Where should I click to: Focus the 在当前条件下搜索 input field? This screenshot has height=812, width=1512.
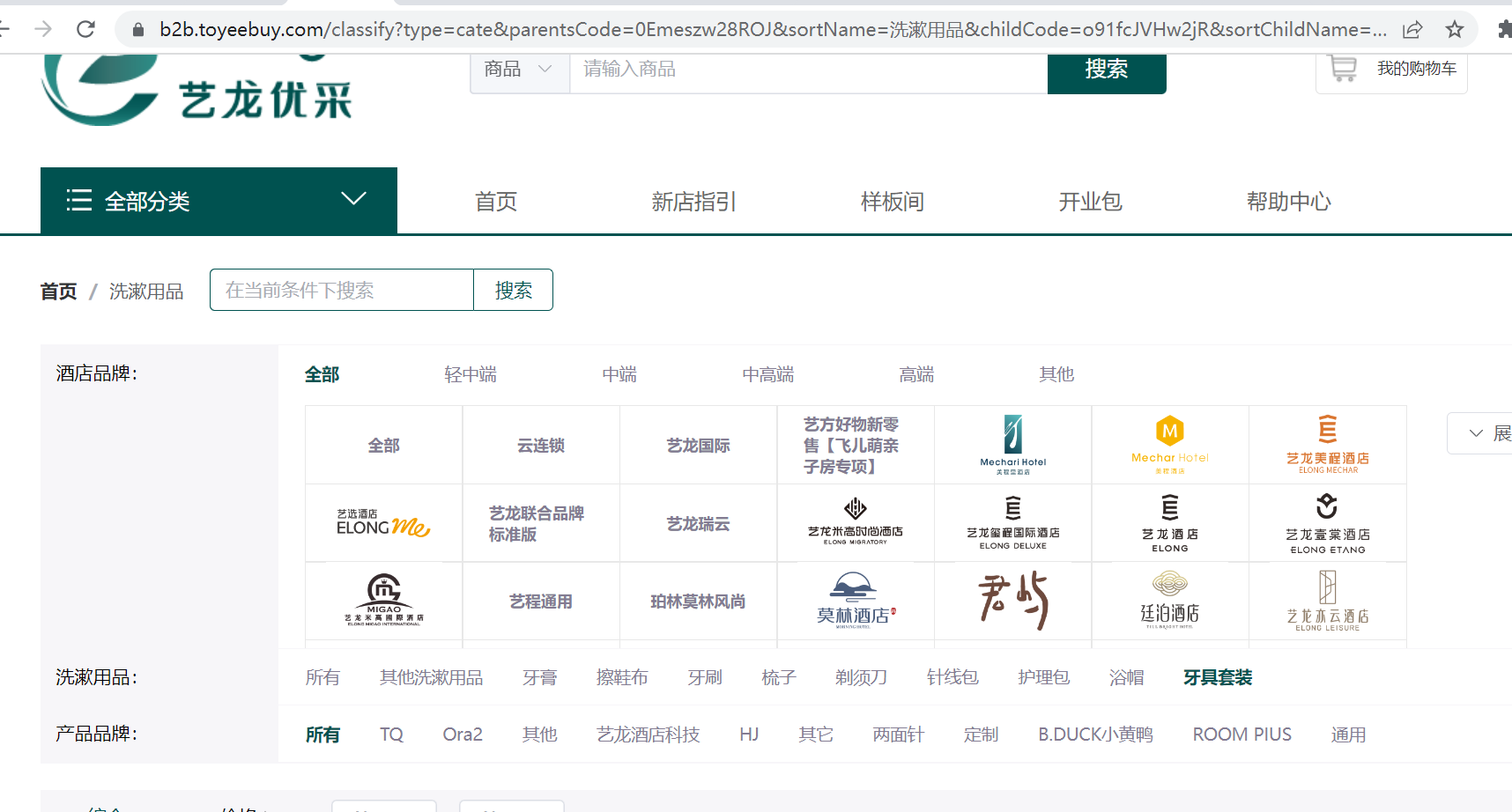[342, 290]
